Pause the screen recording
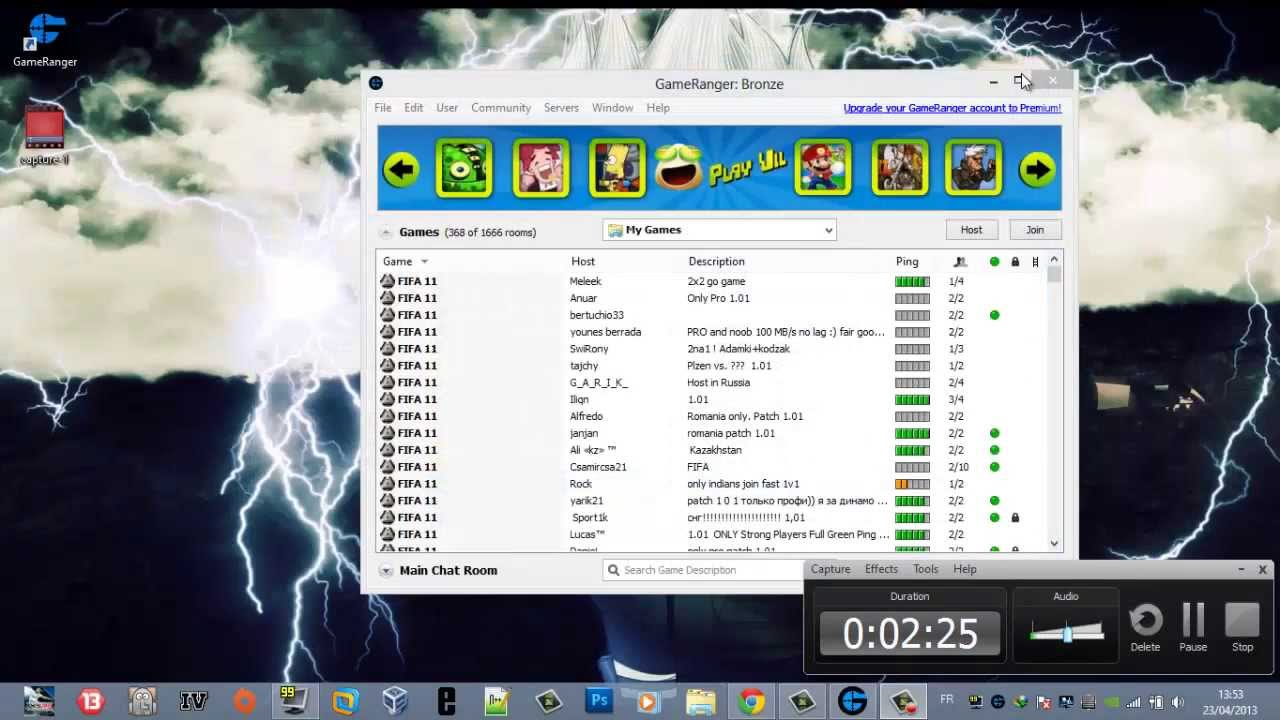 pos(1193,628)
